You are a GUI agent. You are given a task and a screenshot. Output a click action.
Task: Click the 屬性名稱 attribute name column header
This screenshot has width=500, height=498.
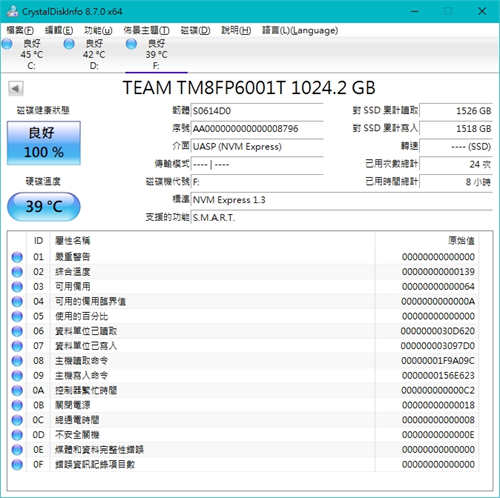pos(213,240)
